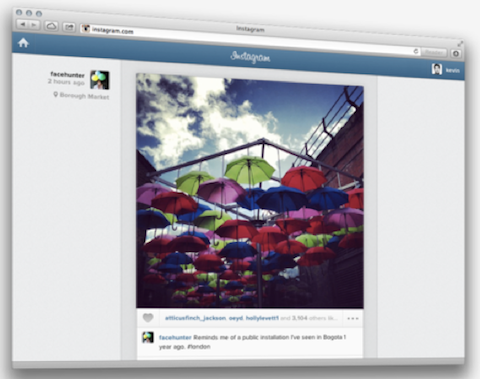Viewport: 480px width, 379px height.
Task: Click the Reader button in address bar
Action: [x=434, y=52]
